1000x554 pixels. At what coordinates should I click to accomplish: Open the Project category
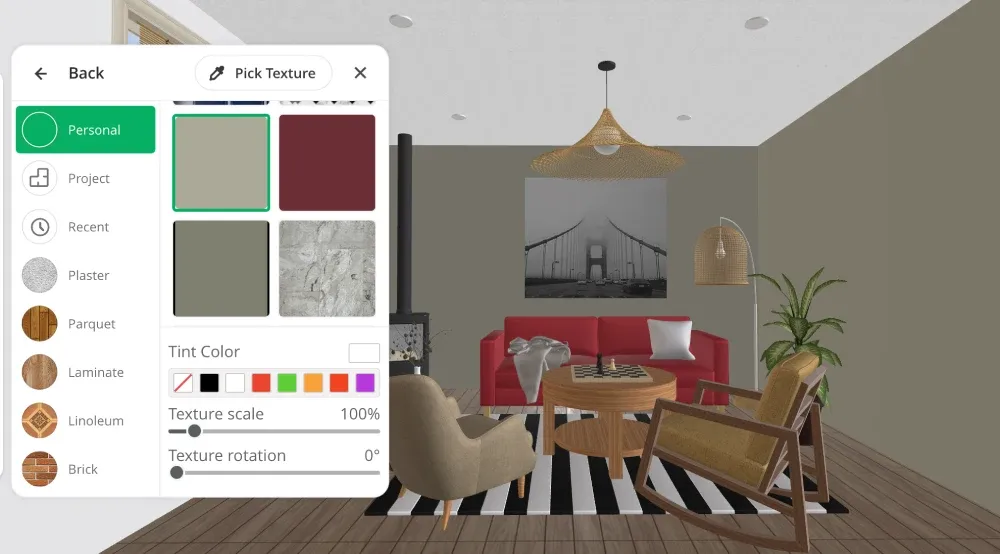point(85,178)
